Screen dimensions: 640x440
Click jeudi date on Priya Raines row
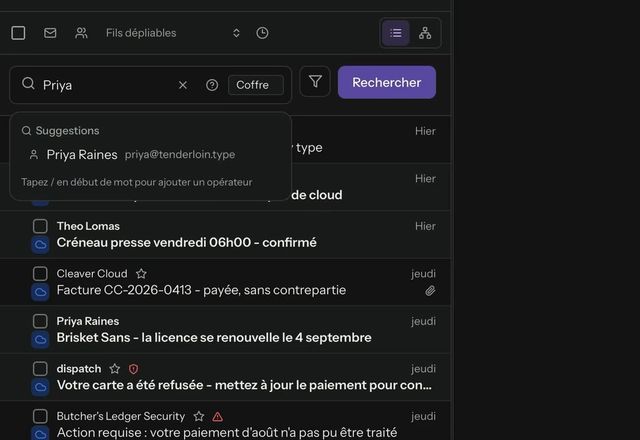click(423, 321)
